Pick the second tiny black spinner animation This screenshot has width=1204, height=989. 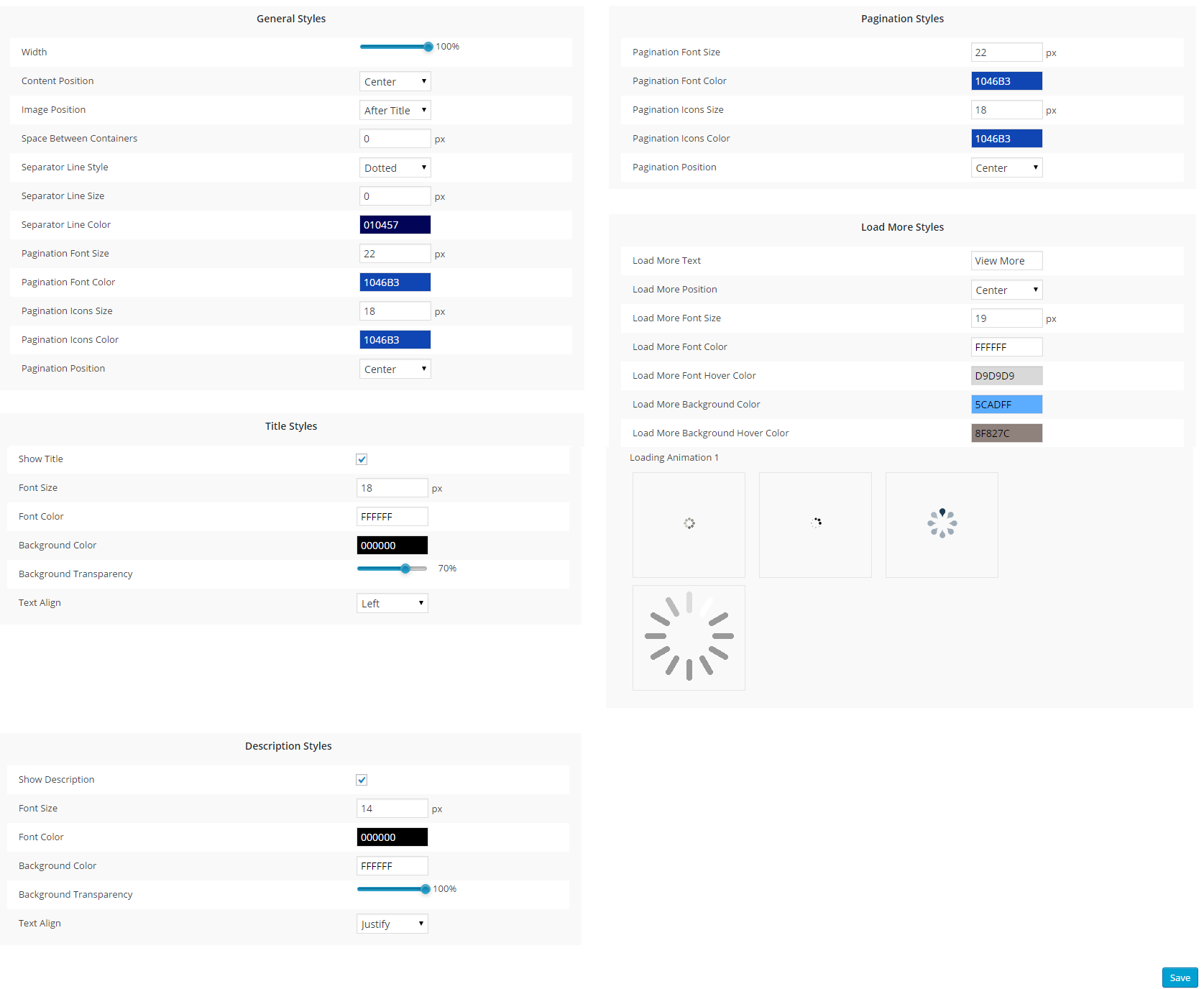tap(815, 524)
